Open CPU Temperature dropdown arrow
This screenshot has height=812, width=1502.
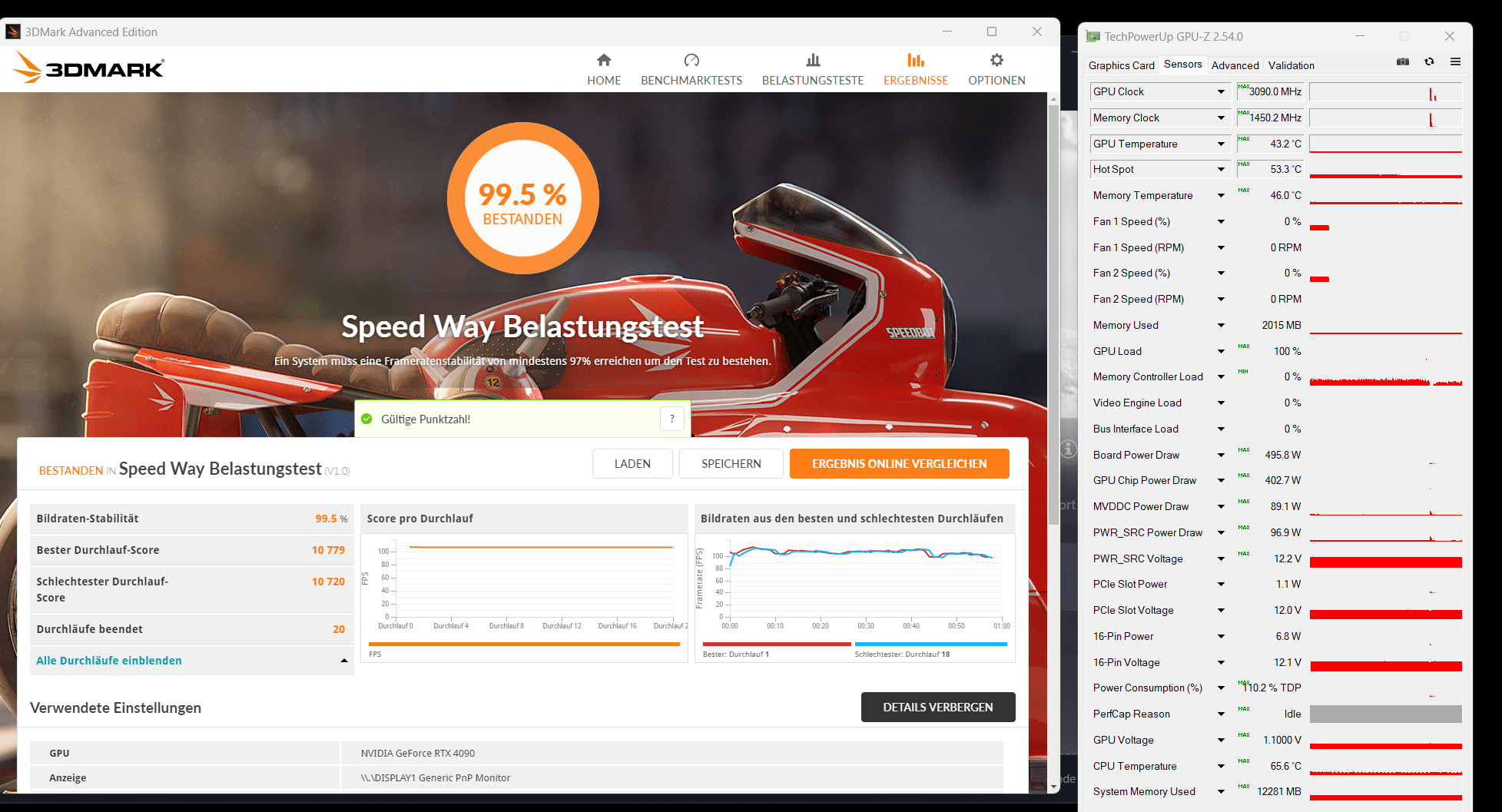(x=1221, y=766)
